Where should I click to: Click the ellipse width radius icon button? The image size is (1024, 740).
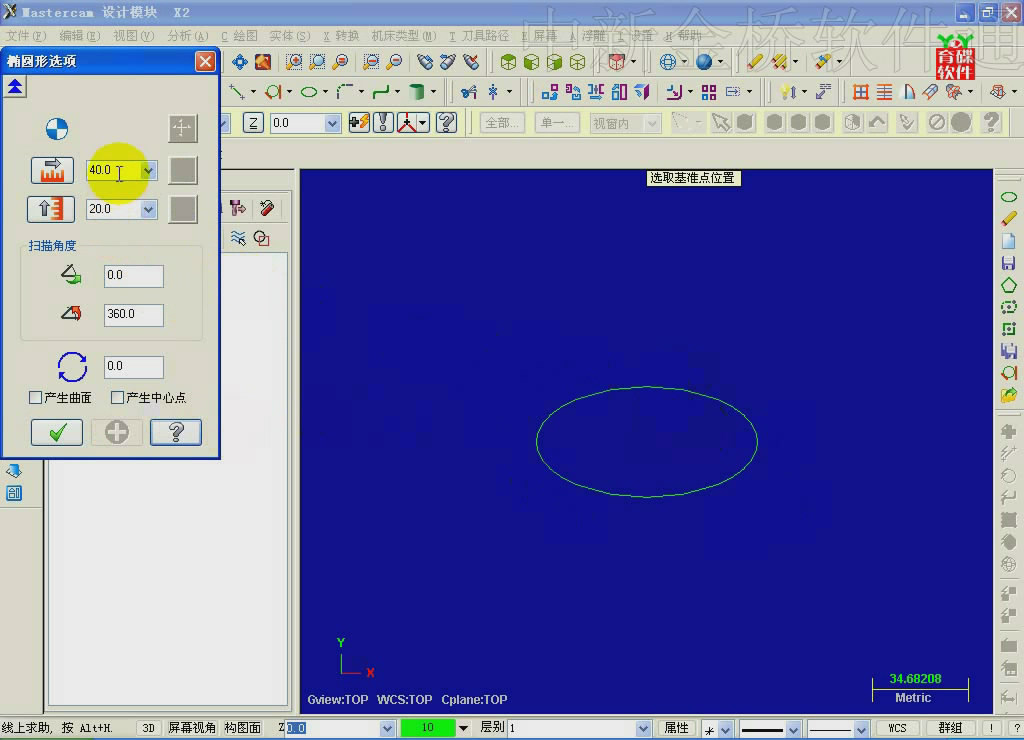52,170
